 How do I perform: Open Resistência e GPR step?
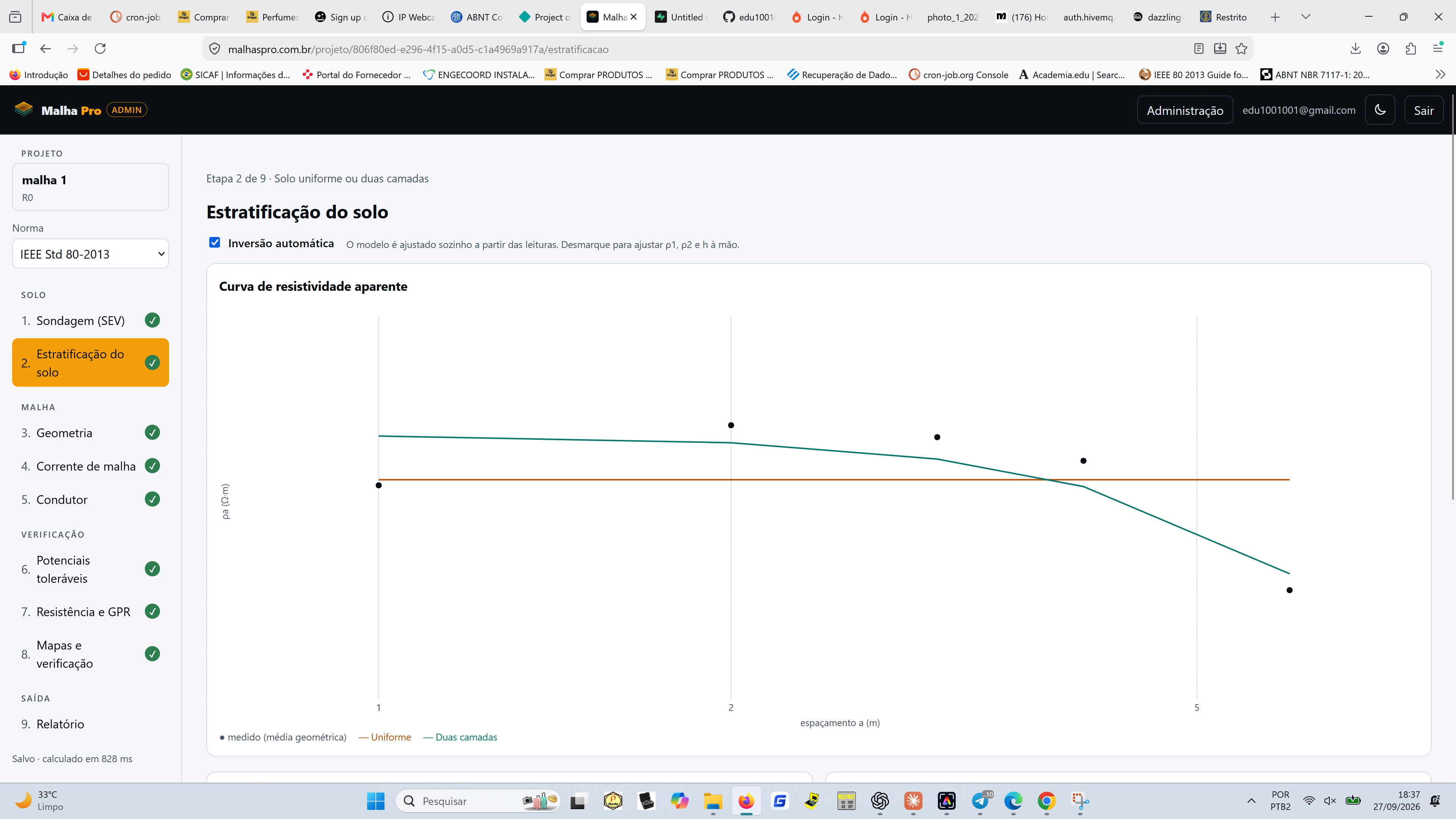click(x=91, y=612)
